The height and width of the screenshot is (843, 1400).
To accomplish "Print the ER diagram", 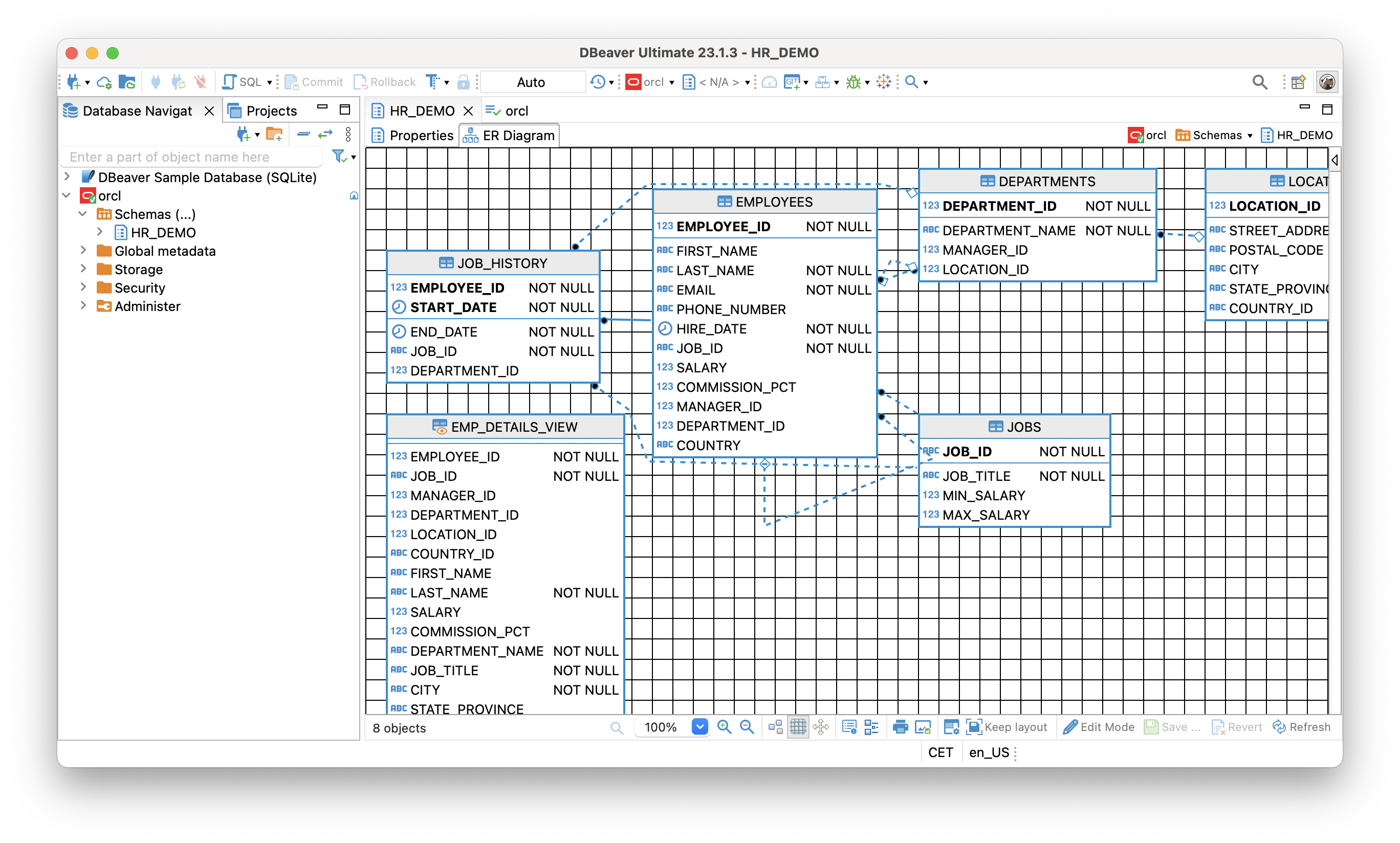I will [x=901, y=727].
